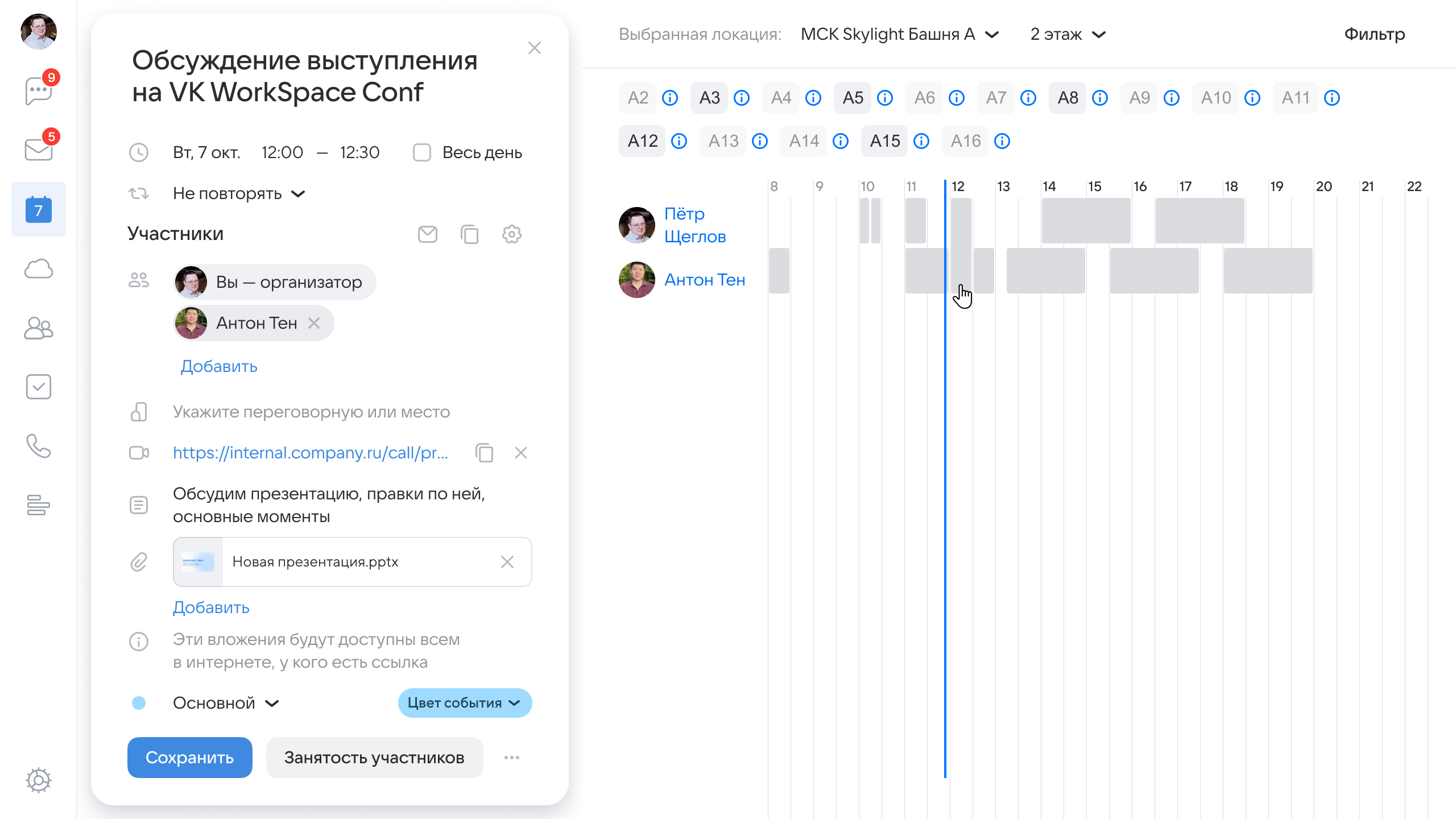The height and width of the screenshot is (819, 1456).
Task: Open the 2 этаж floor dropdown
Action: pyautogui.click(x=1068, y=34)
